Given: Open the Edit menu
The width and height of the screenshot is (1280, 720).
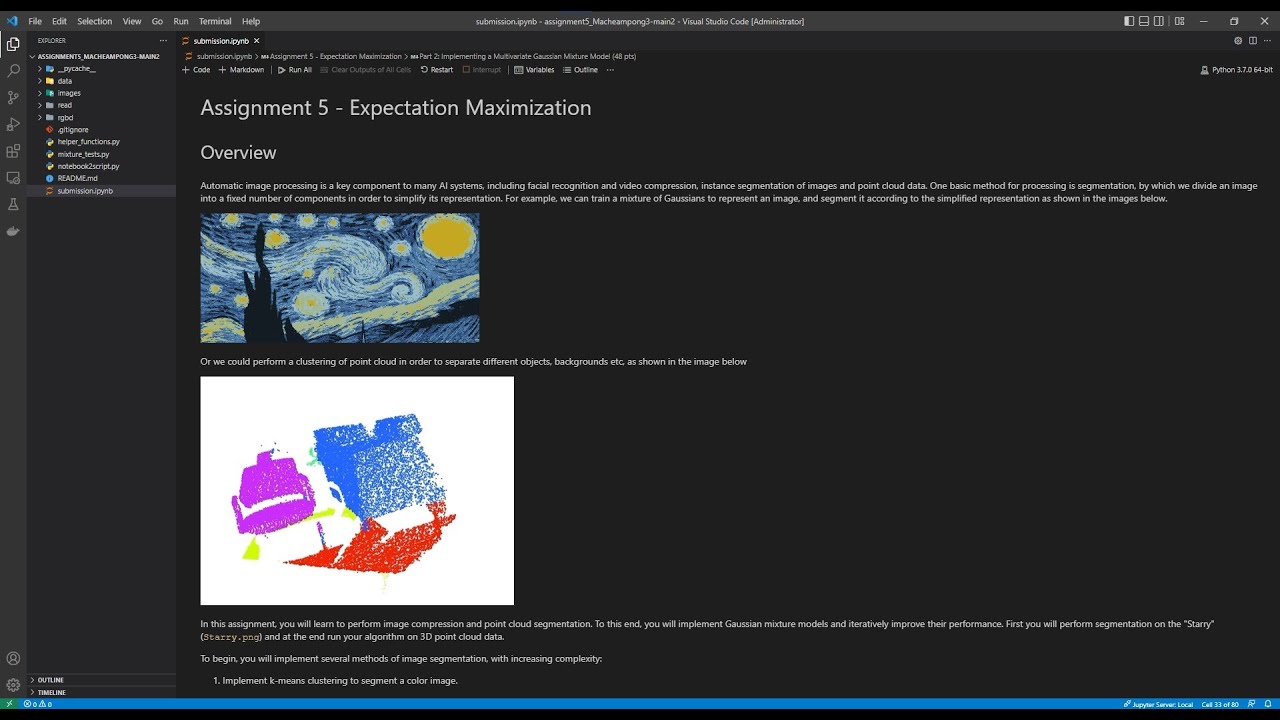Looking at the screenshot, I should click(59, 21).
